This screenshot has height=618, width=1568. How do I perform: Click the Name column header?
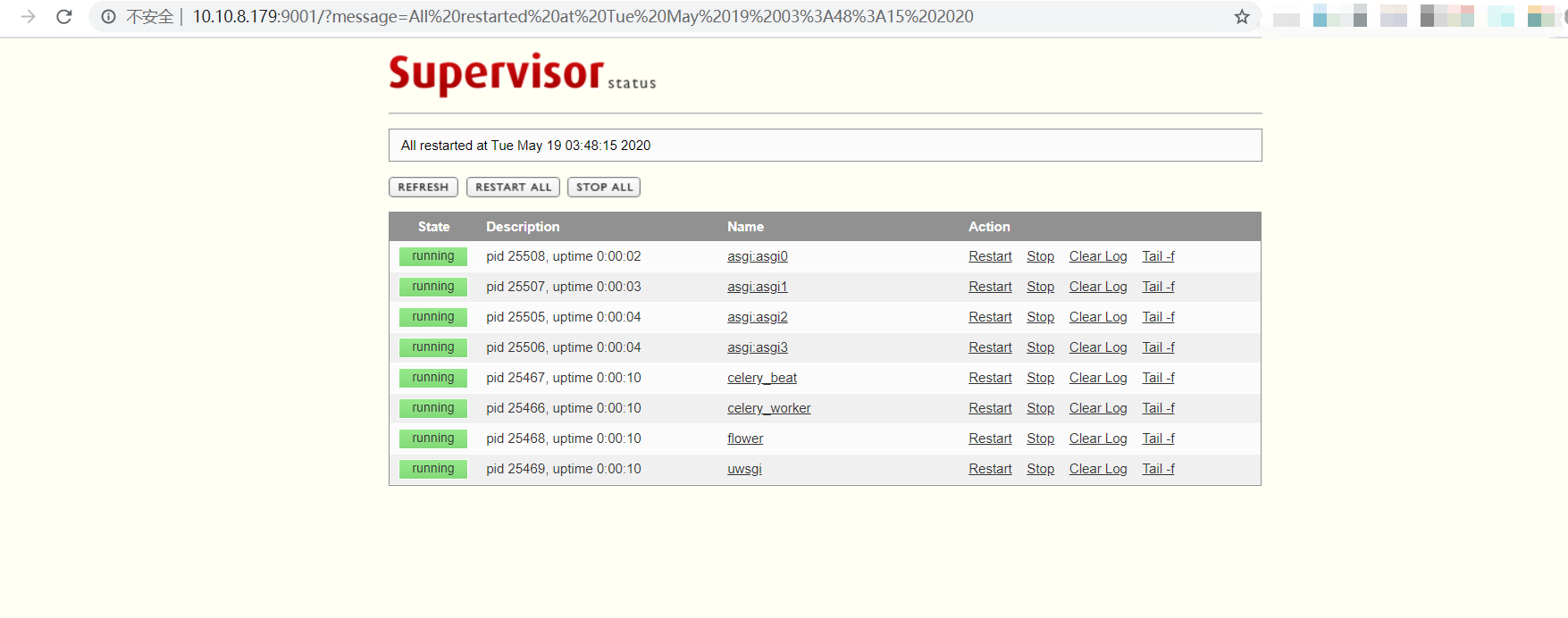point(745,227)
